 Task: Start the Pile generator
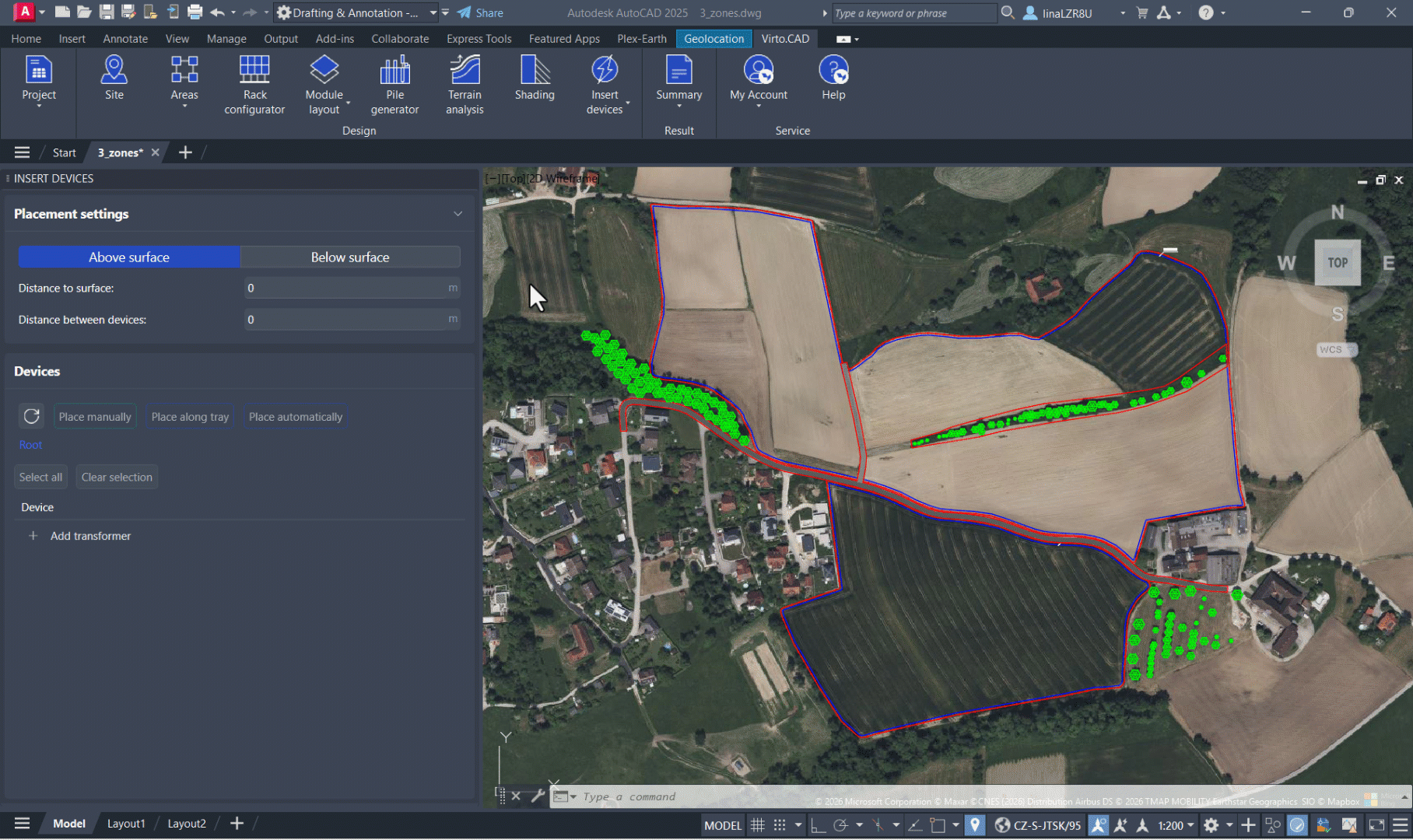click(x=394, y=85)
